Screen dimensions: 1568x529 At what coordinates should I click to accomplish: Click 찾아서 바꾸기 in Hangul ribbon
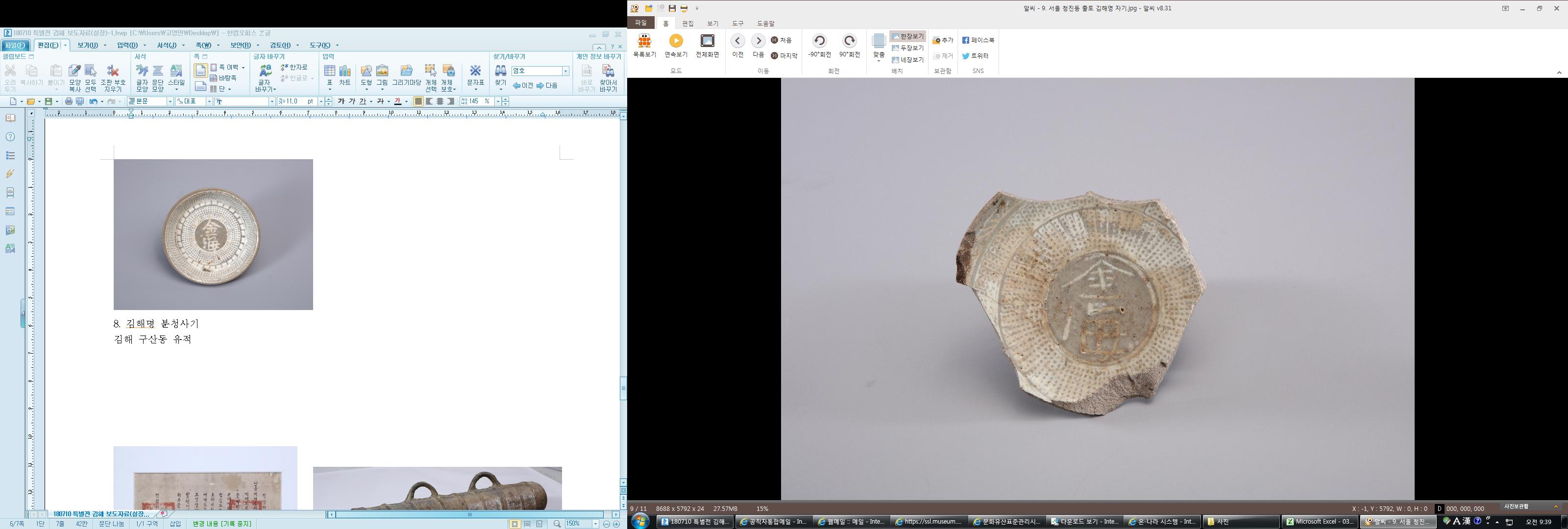coord(608,78)
